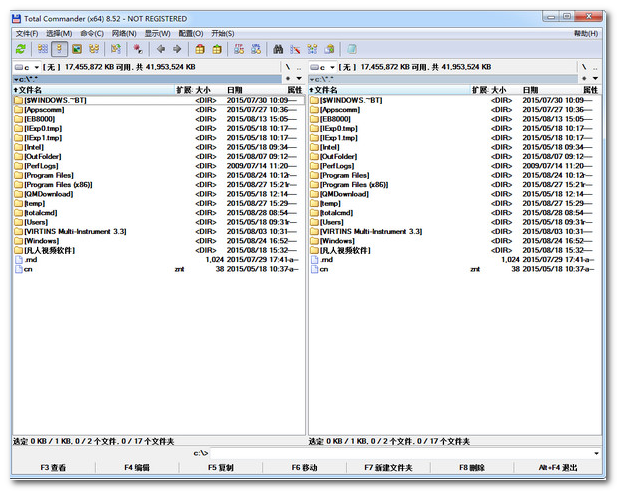Click the F4 编辑 button

(x=137, y=468)
